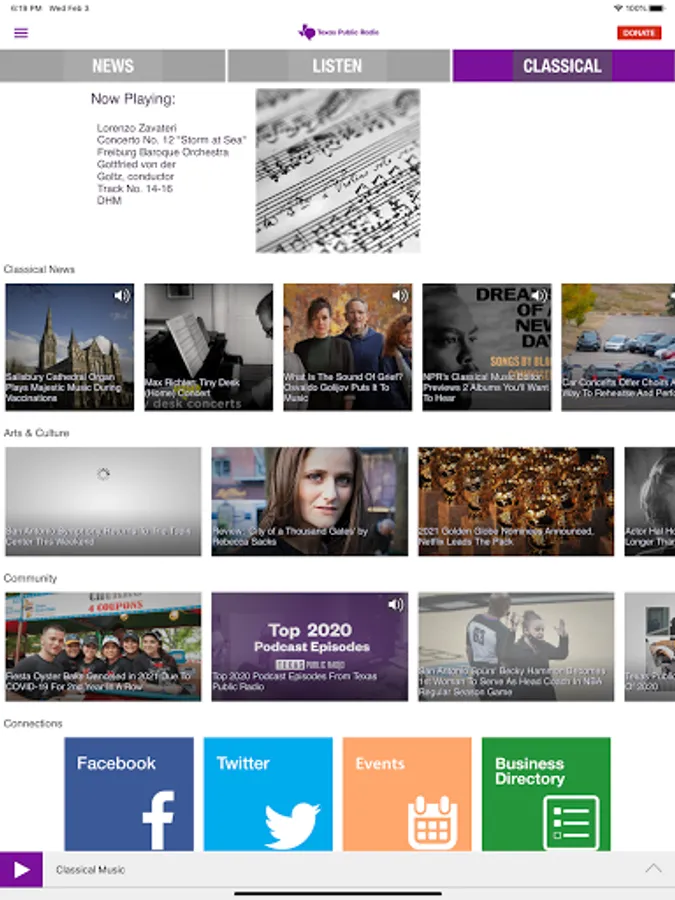The width and height of the screenshot is (675, 900).
Task: Open 2021 Golden Globe Nominees story
Action: point(516,501)
